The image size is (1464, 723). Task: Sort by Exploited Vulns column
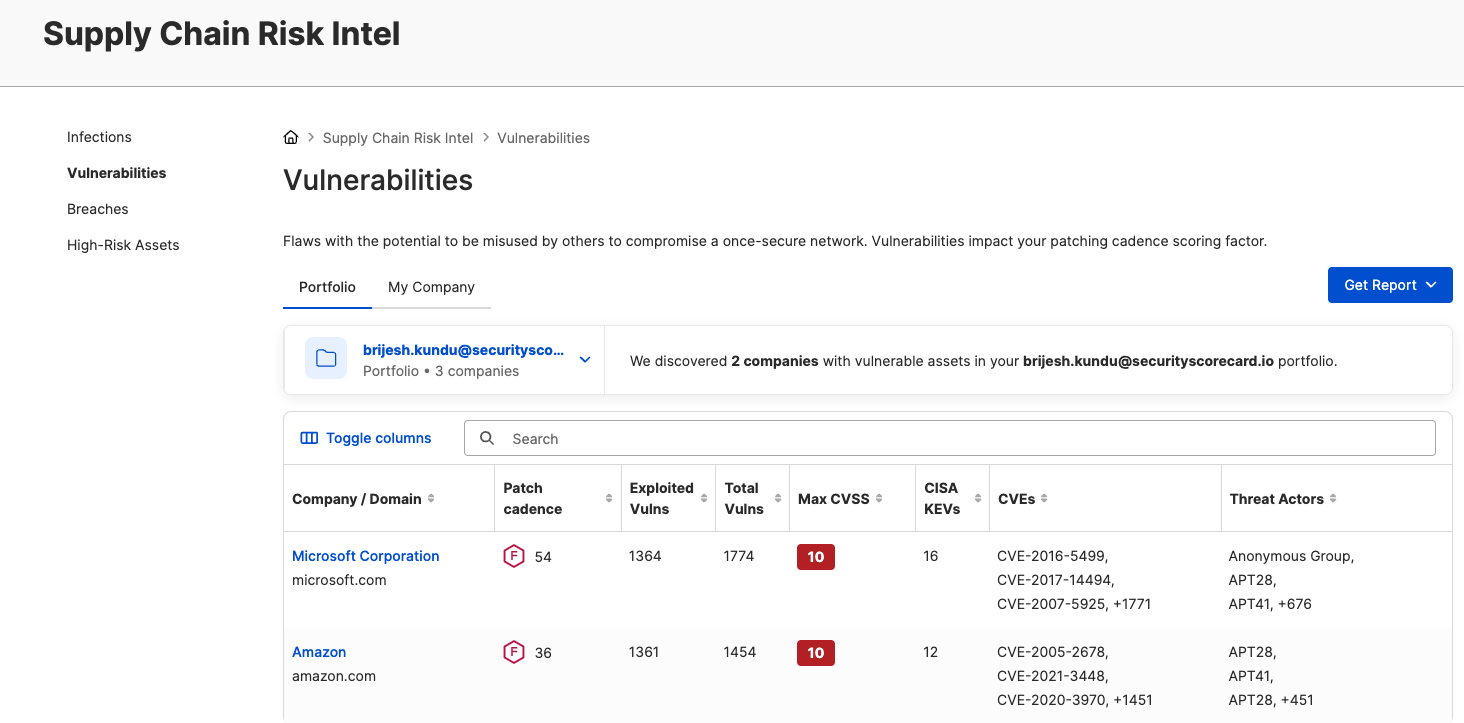tap(704, 499)
